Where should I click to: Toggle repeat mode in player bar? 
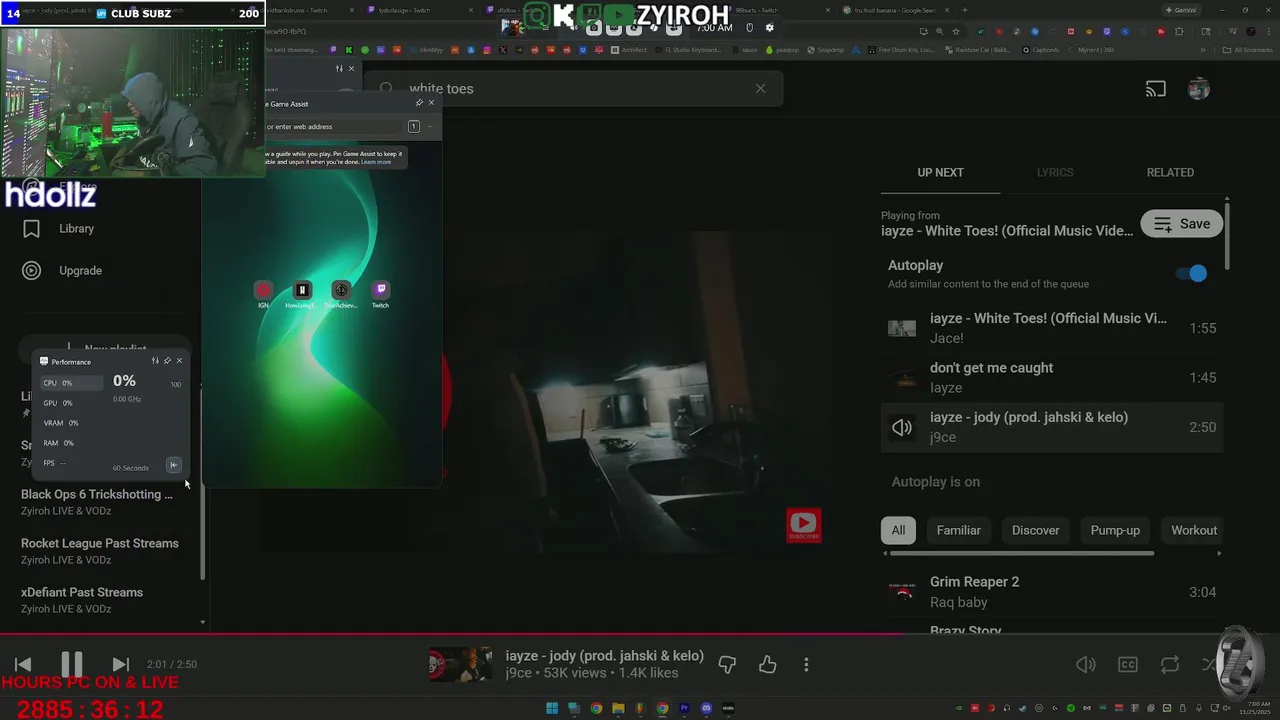[x=1169, y=664]
